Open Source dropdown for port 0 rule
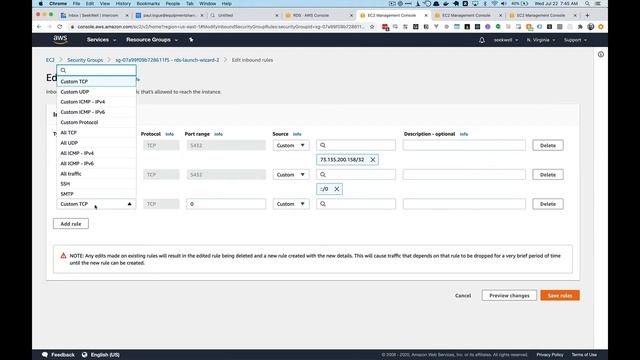Image resolution: width=640 pixels, height=360 pixels. click(291, 204)
